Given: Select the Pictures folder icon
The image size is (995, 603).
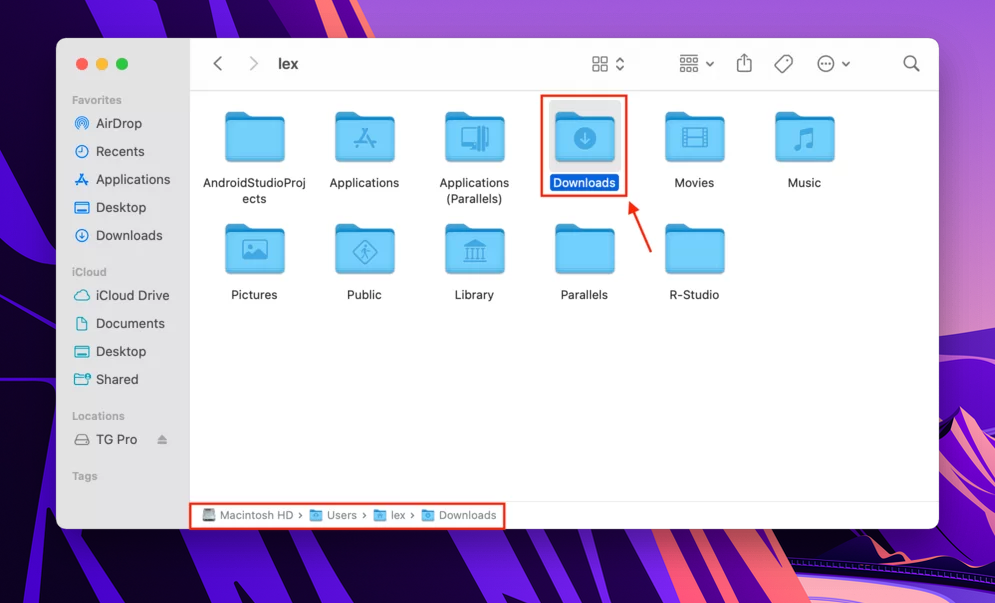Looking at the screenshot, I should (254, 249).
